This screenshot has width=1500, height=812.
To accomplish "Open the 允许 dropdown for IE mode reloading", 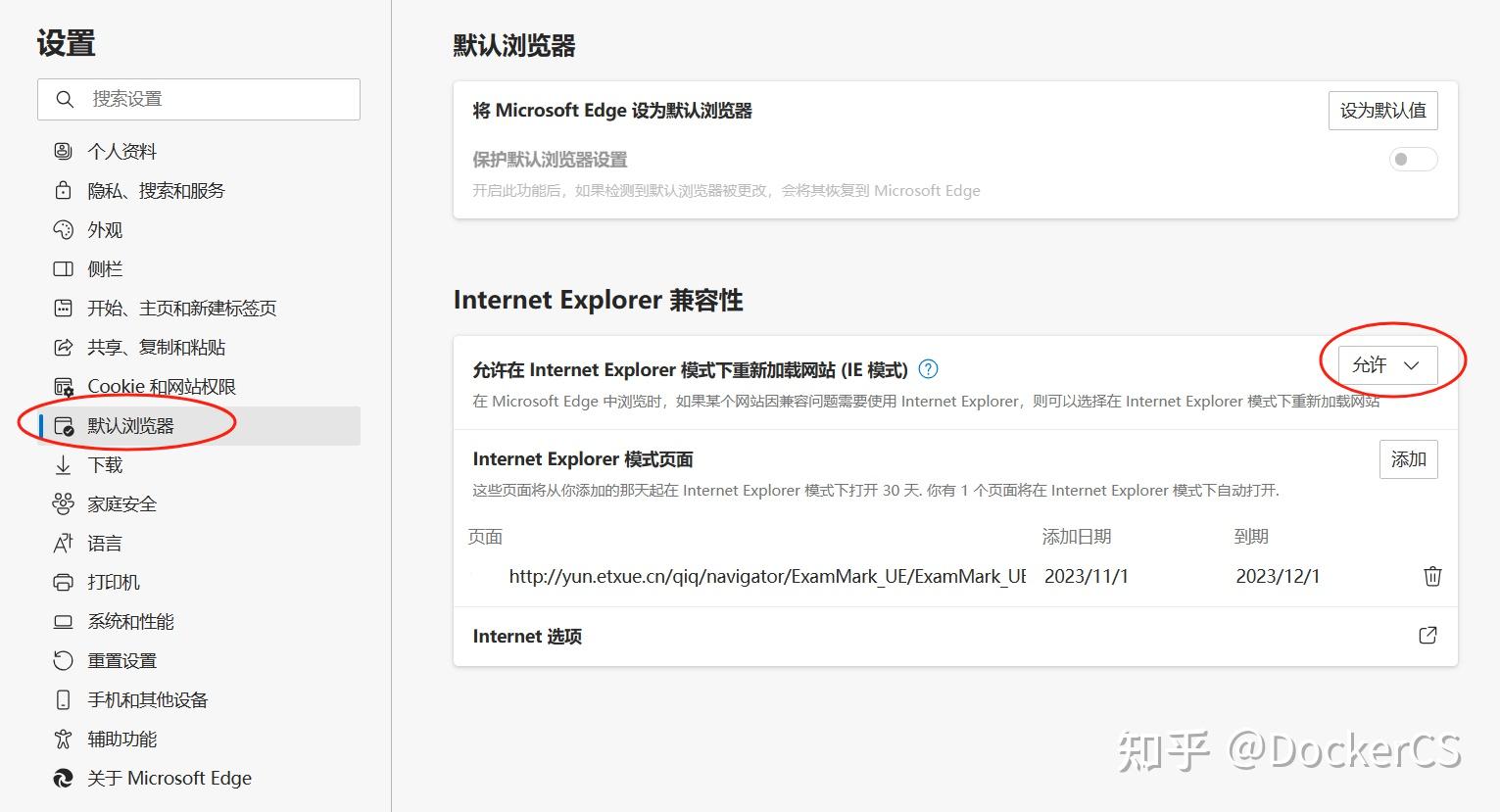I will [1384, 364].
